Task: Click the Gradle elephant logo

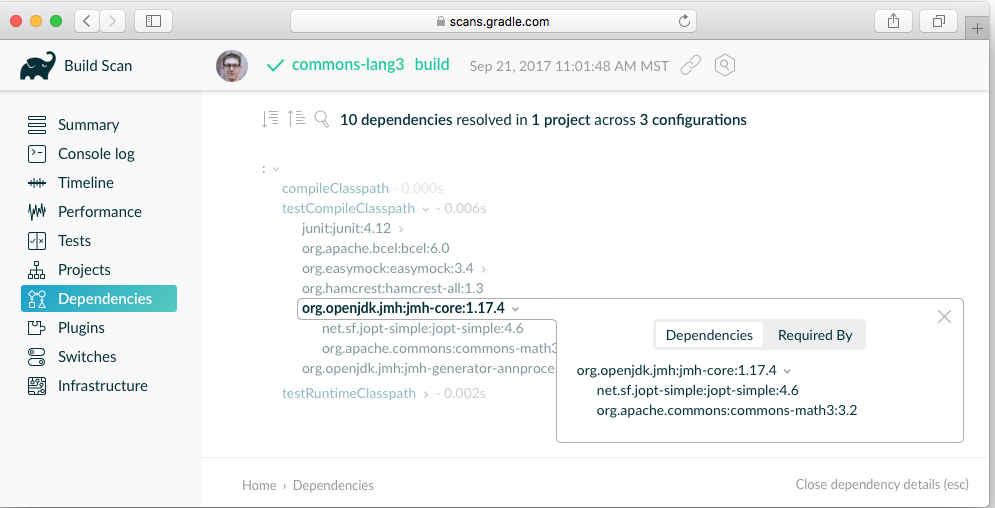Action: click(37, 66)
